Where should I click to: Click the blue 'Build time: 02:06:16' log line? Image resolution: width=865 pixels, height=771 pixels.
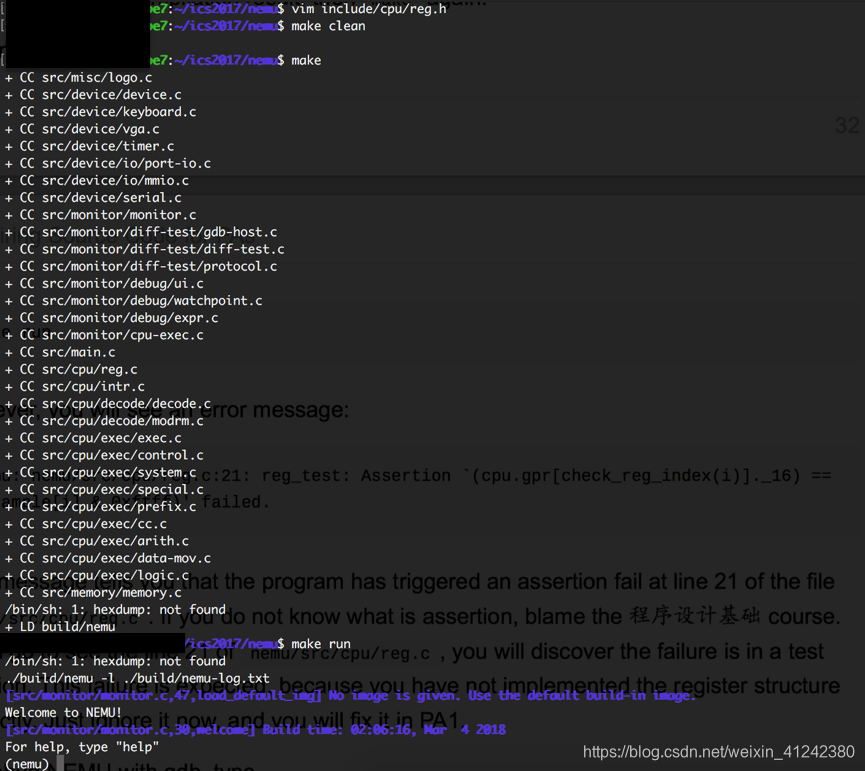point(255,730)
